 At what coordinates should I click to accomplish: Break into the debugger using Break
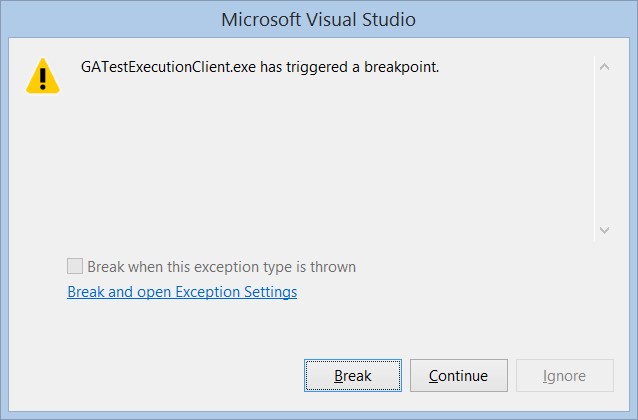click(353, 375)
